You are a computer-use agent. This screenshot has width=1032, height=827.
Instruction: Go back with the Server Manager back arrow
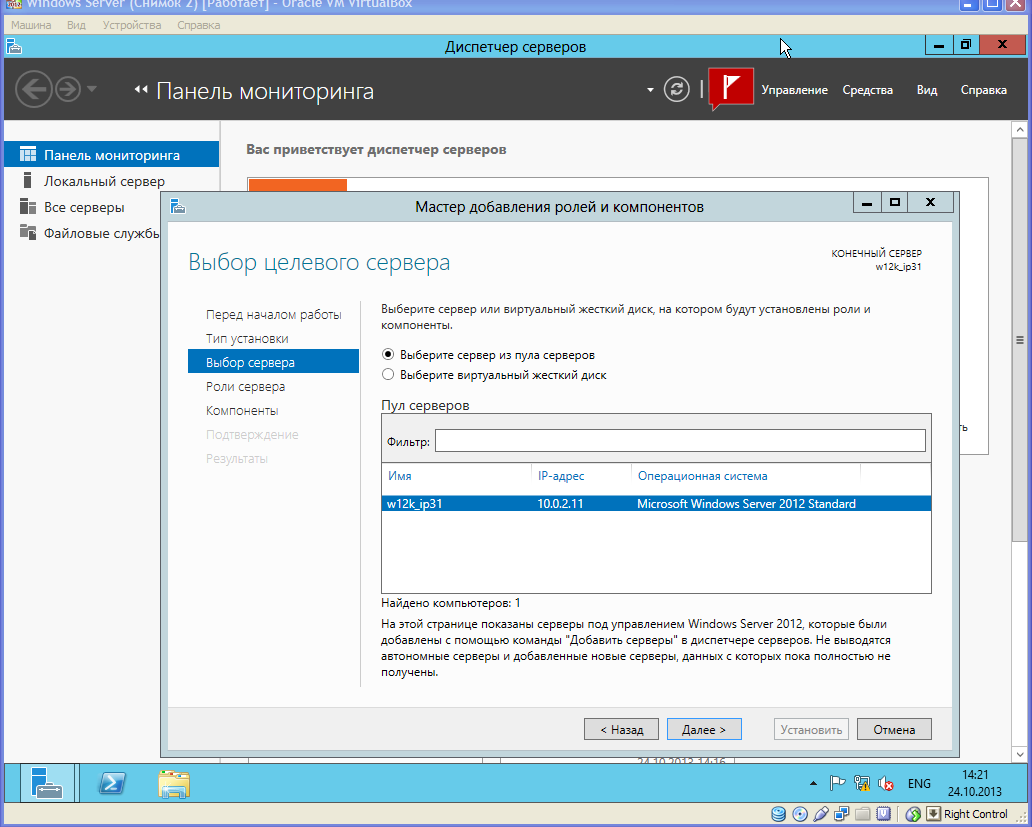tap(34, 89)
